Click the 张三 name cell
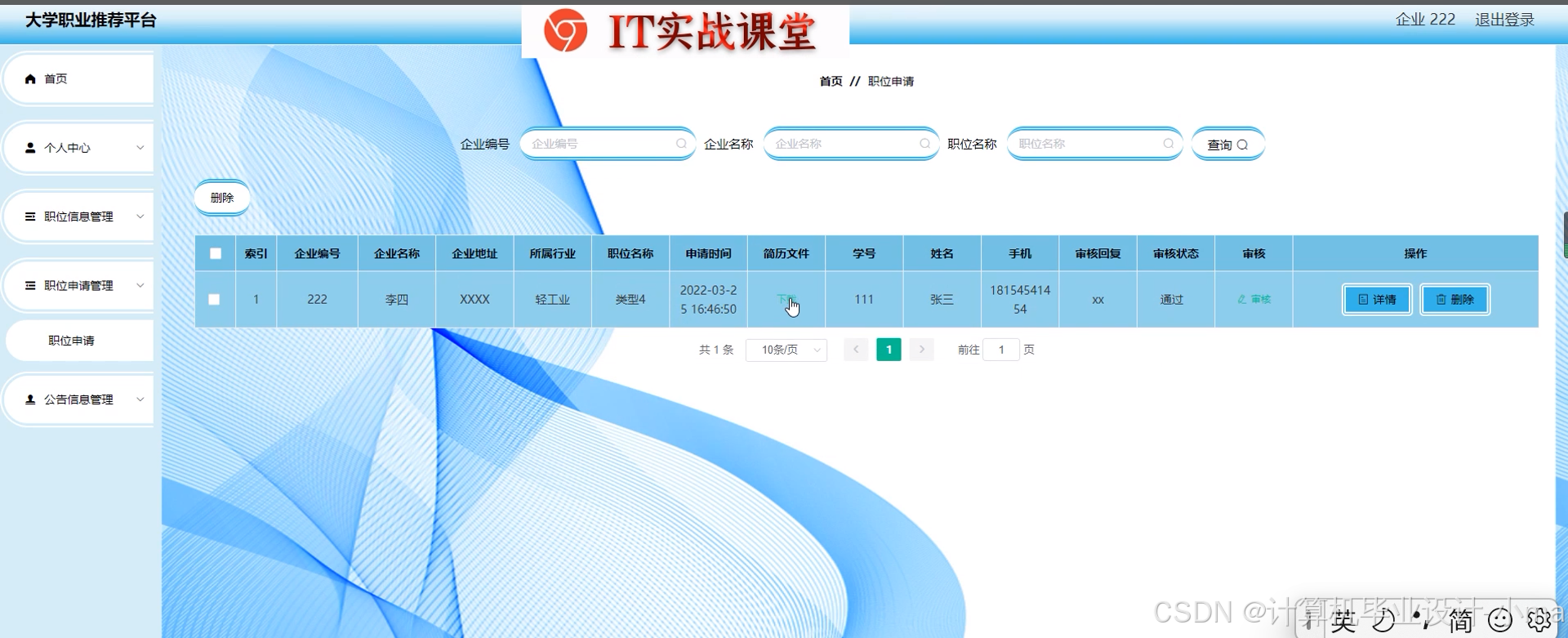 point(942,300)
